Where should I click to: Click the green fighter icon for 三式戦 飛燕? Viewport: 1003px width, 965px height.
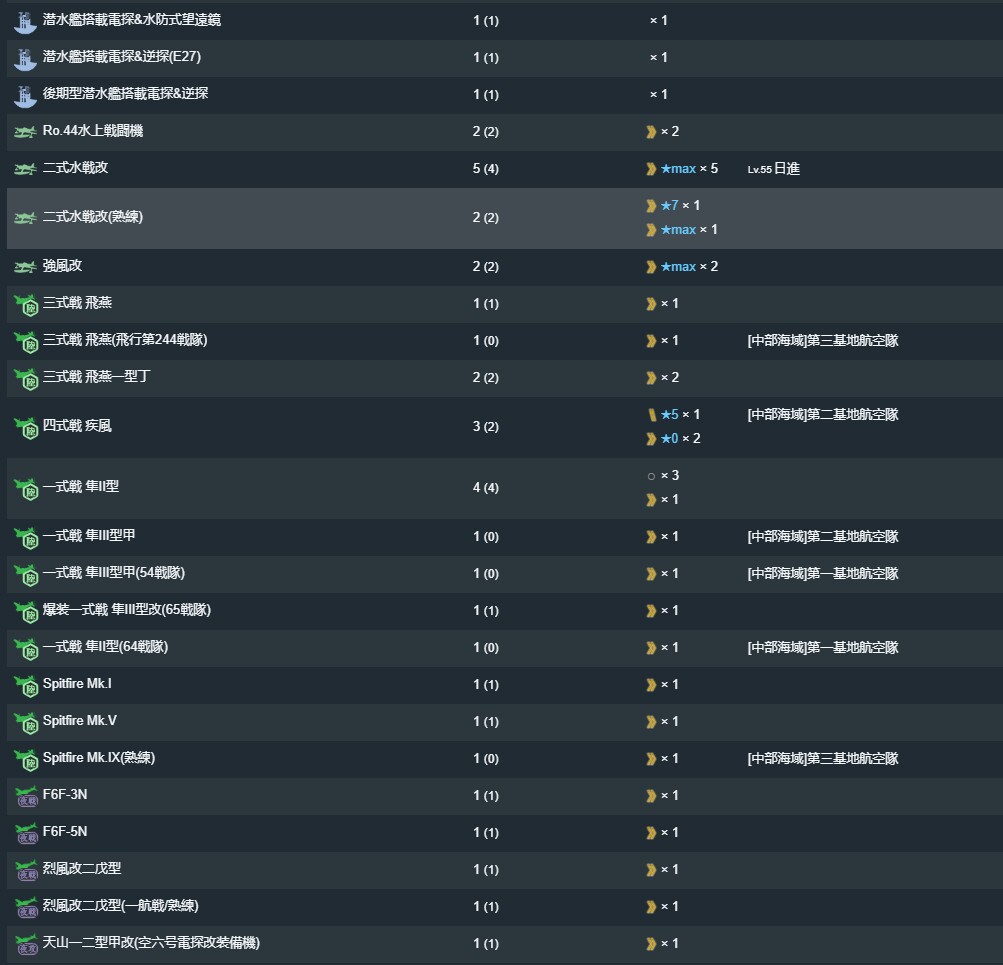(x=25, y=304)
